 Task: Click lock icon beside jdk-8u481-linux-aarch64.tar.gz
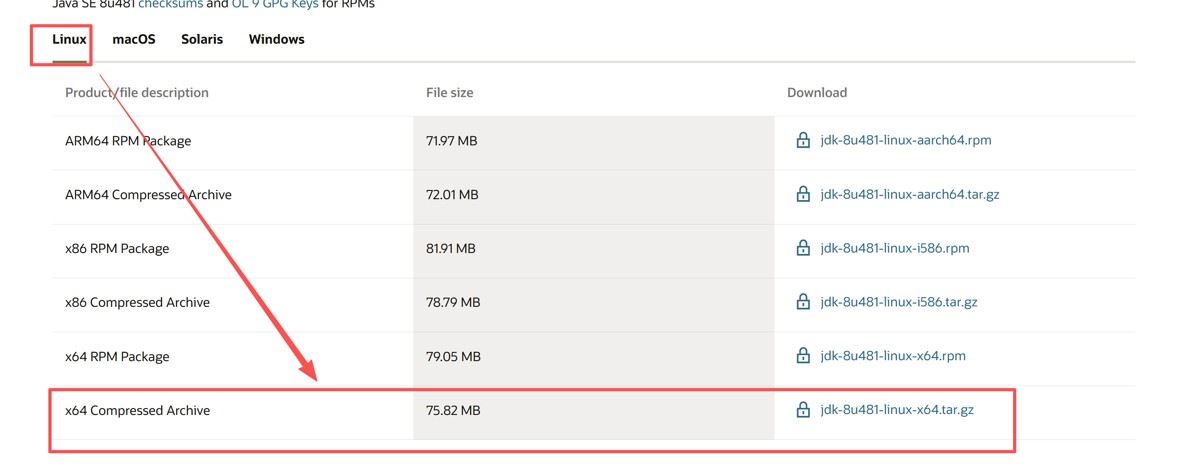pyautogui.click(x=802, y=194)
